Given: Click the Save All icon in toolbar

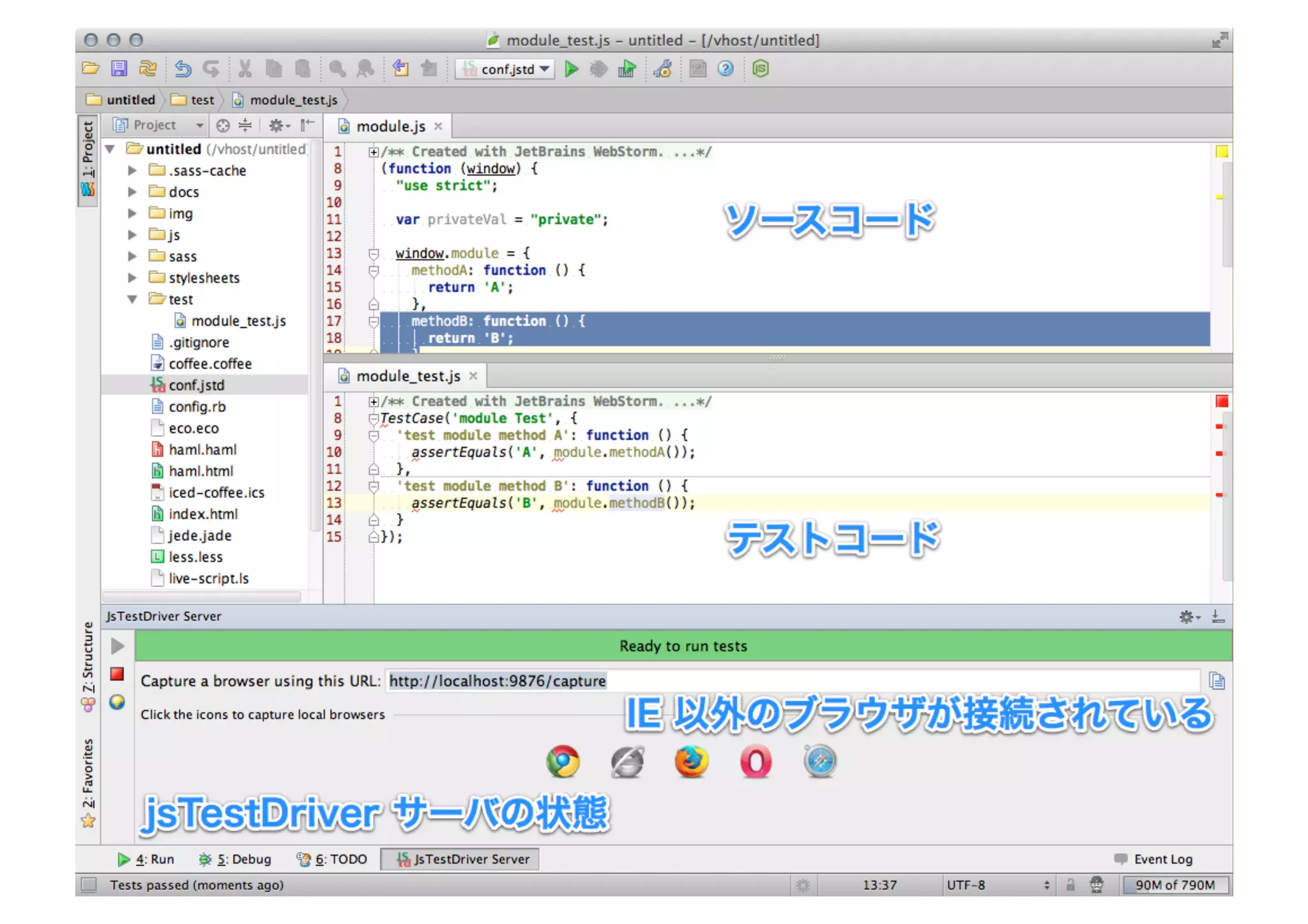Looking at the screenshot, I should [119, 69].
